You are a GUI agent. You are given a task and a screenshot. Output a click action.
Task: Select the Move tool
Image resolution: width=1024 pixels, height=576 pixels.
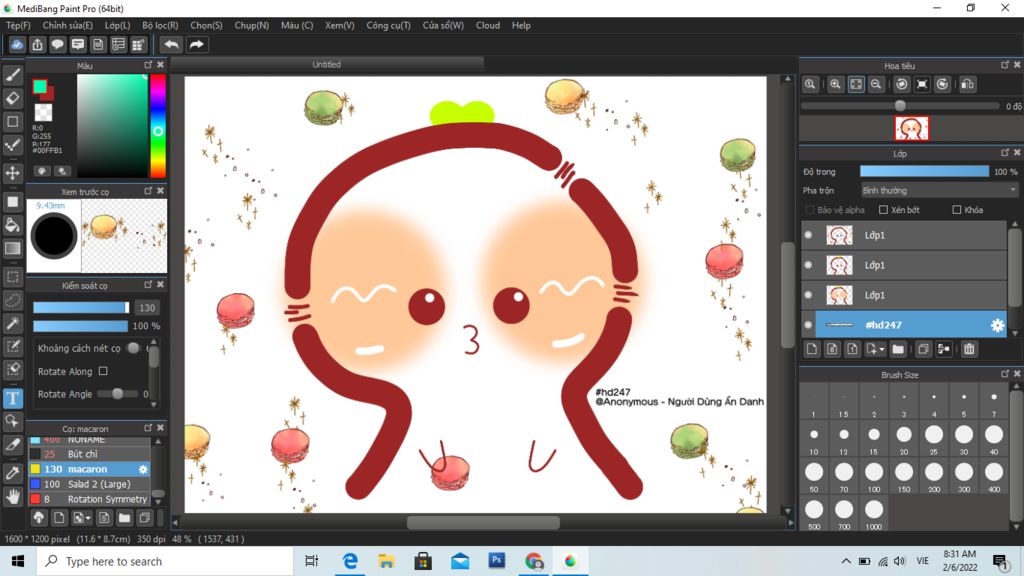[12, 173]
